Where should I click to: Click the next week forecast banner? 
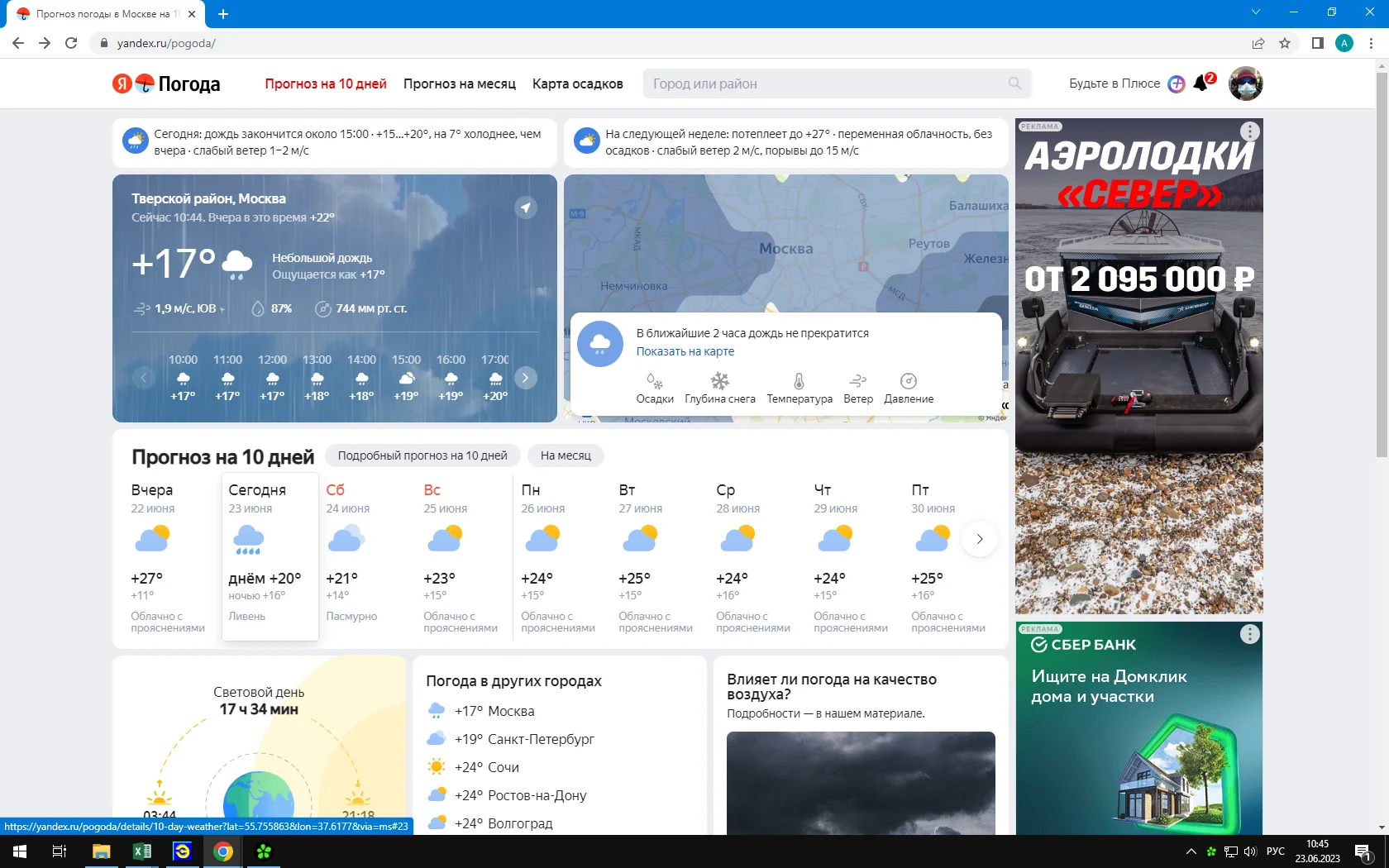coord(786,142)
